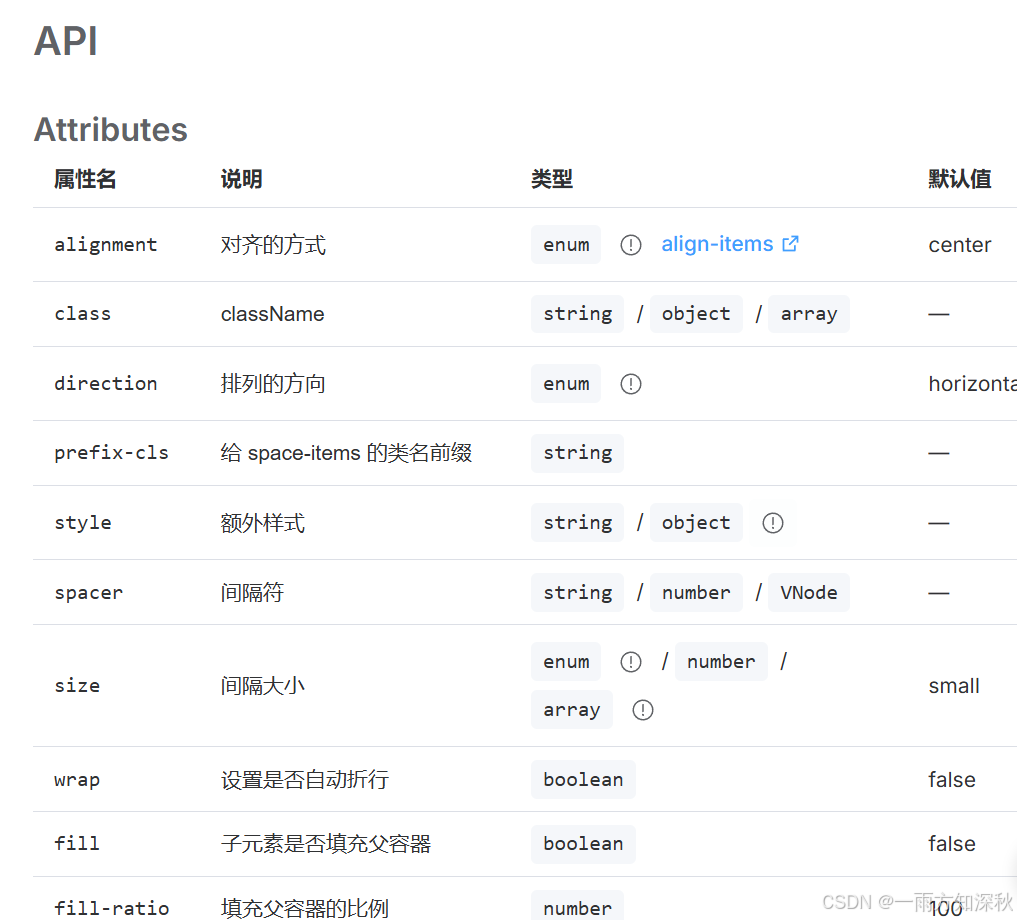Click the '额外样式' description

(x=263, y=522)
